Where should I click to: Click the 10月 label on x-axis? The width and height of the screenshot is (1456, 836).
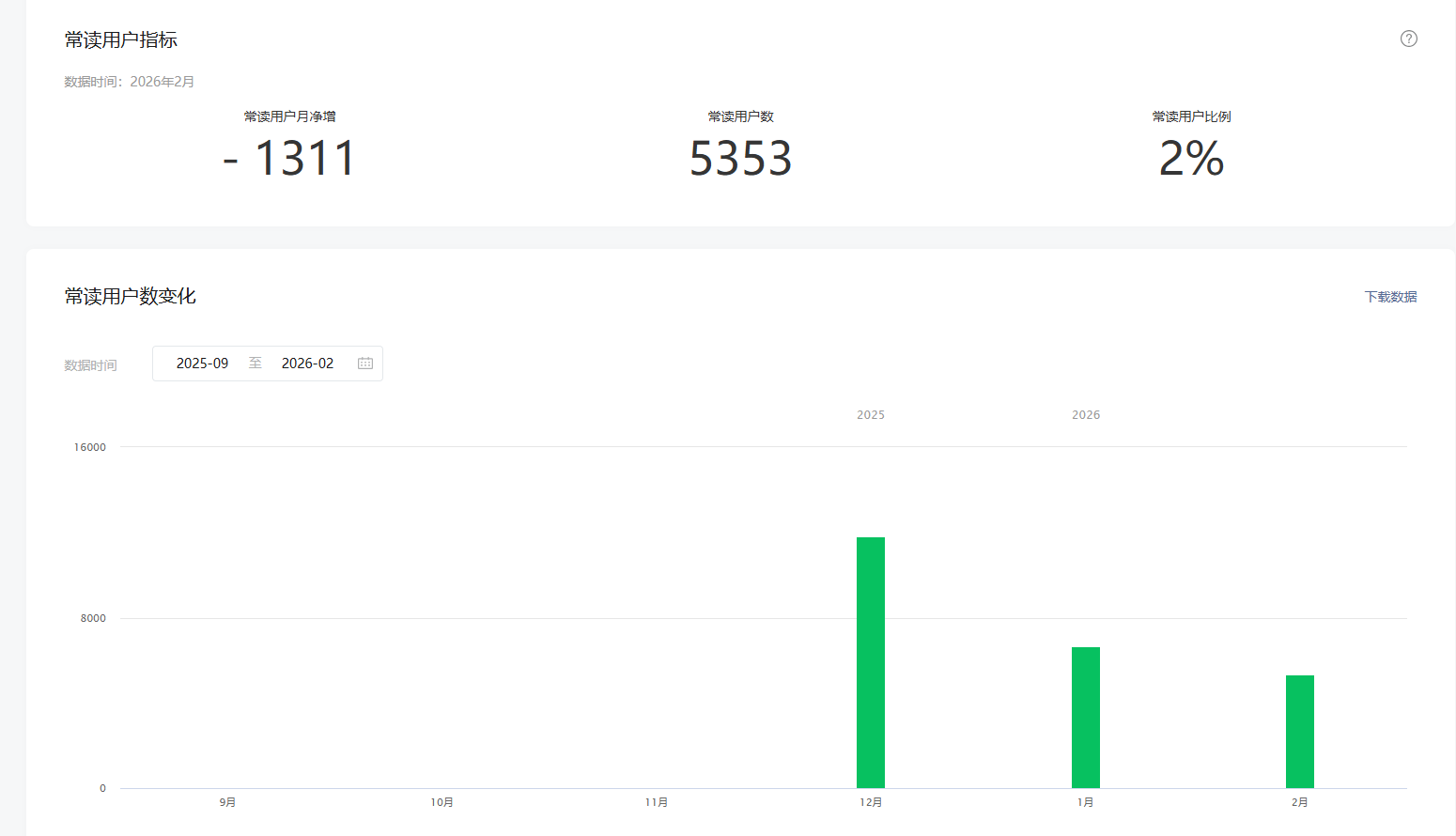[441, 802]
